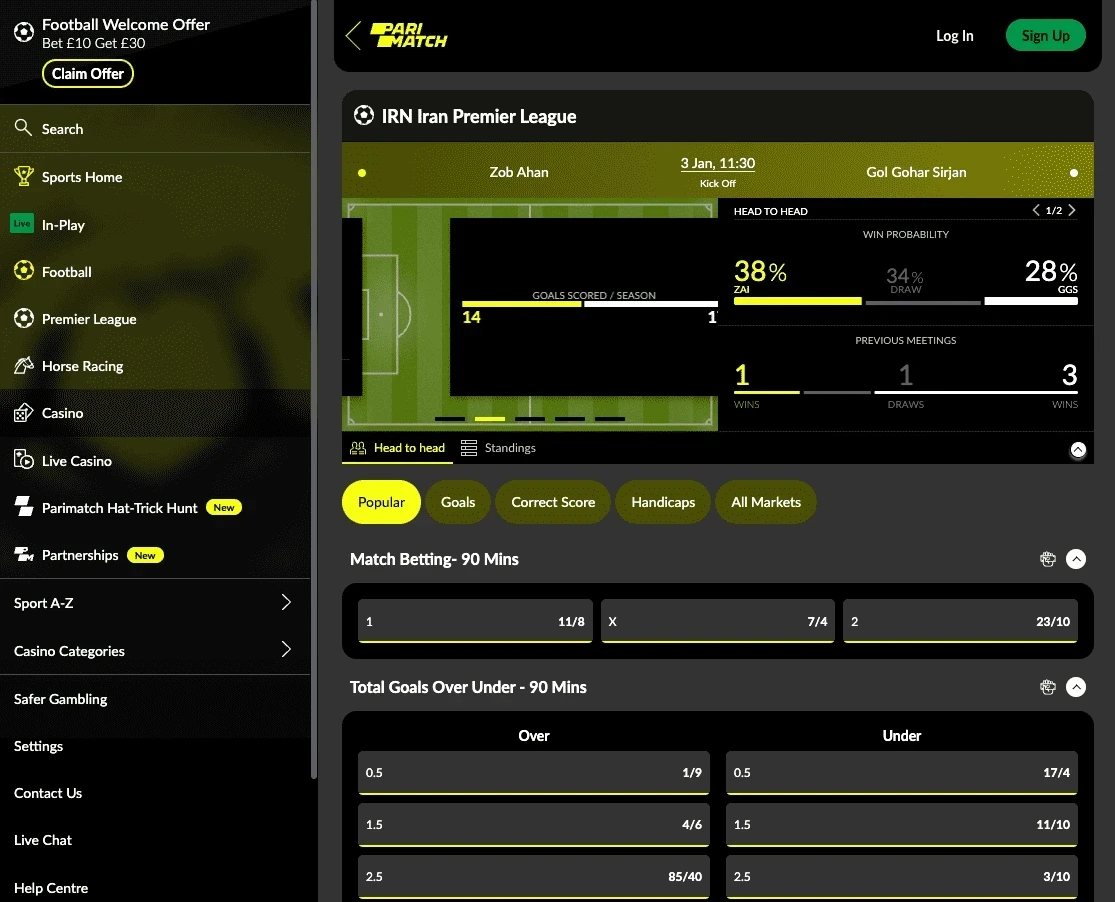Click the Football ball icon in sidebar
Viewport: 1115px width, 902px height.
(x=23, y=270)
